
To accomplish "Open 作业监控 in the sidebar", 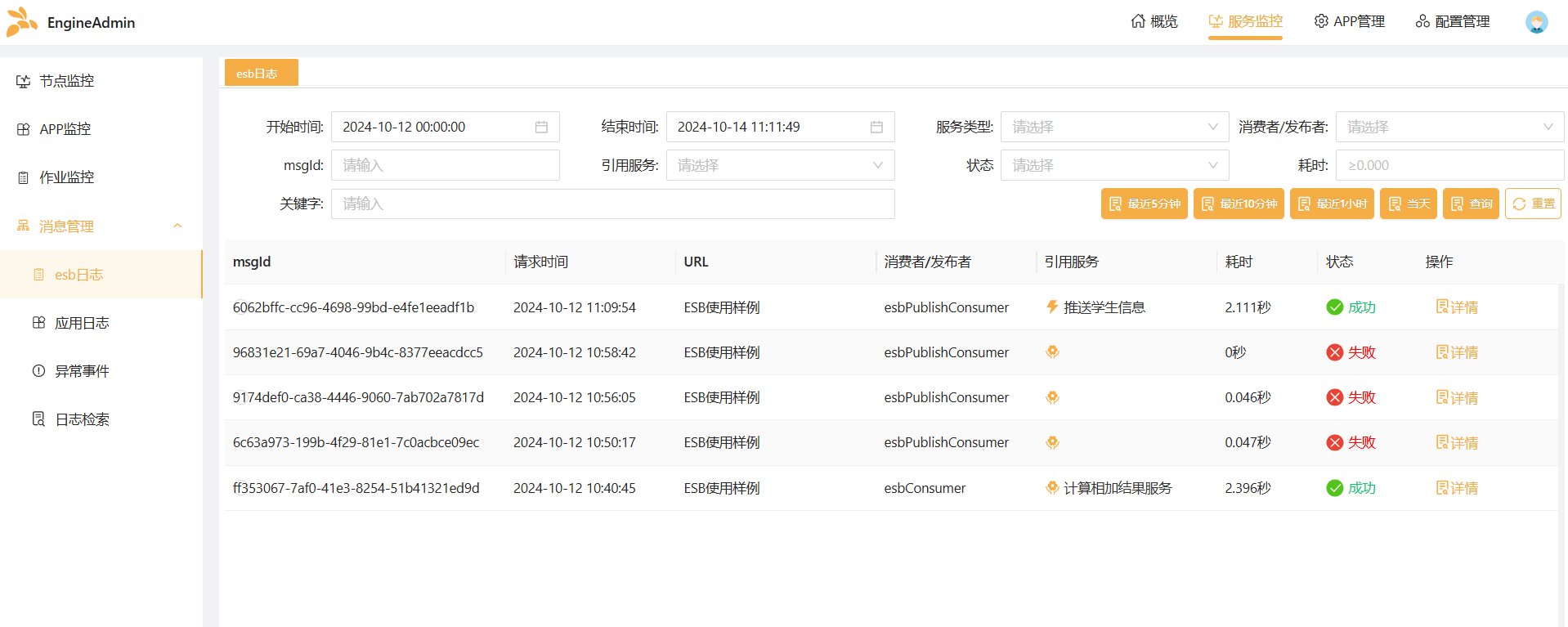I will [x=101, y=177].
